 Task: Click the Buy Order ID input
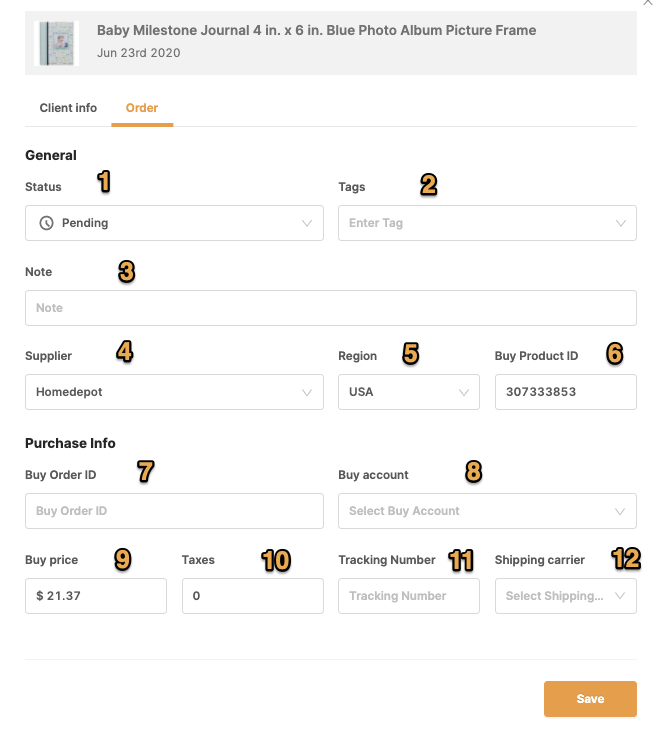(174, 511)
